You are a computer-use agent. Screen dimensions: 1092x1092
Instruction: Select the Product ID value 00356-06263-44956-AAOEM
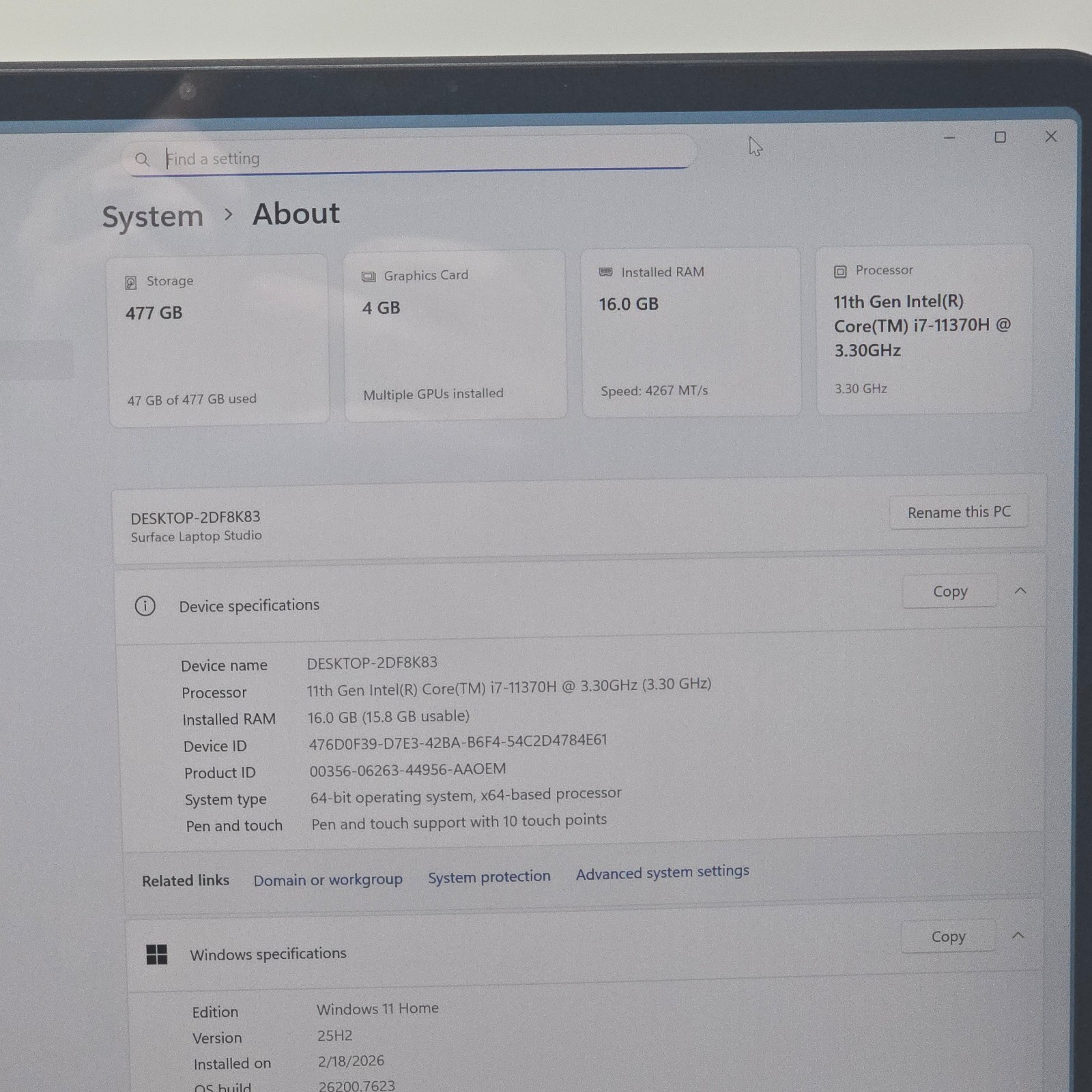point(408,770)
